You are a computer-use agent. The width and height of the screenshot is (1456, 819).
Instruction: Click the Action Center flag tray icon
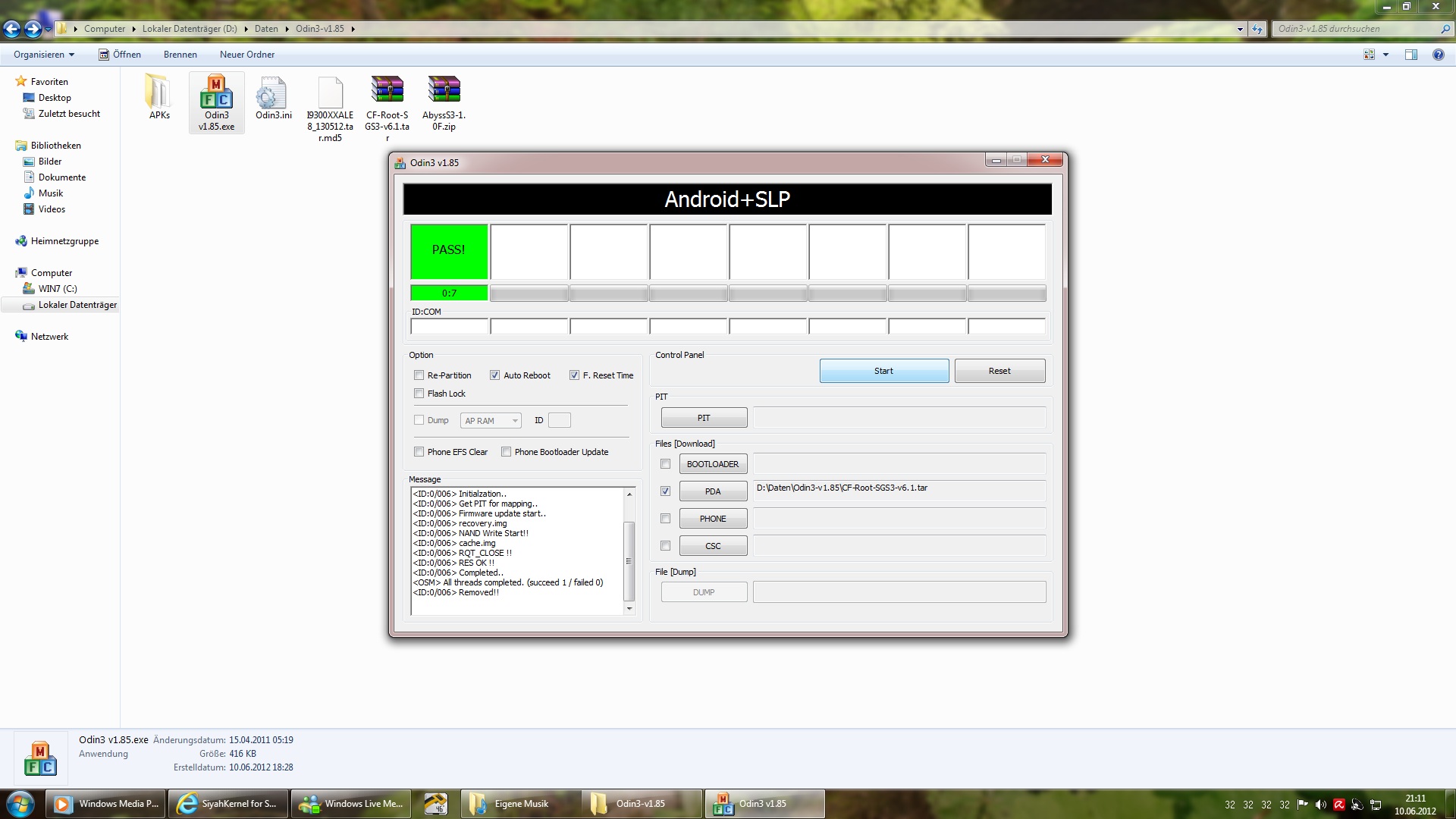[1303, 805]
